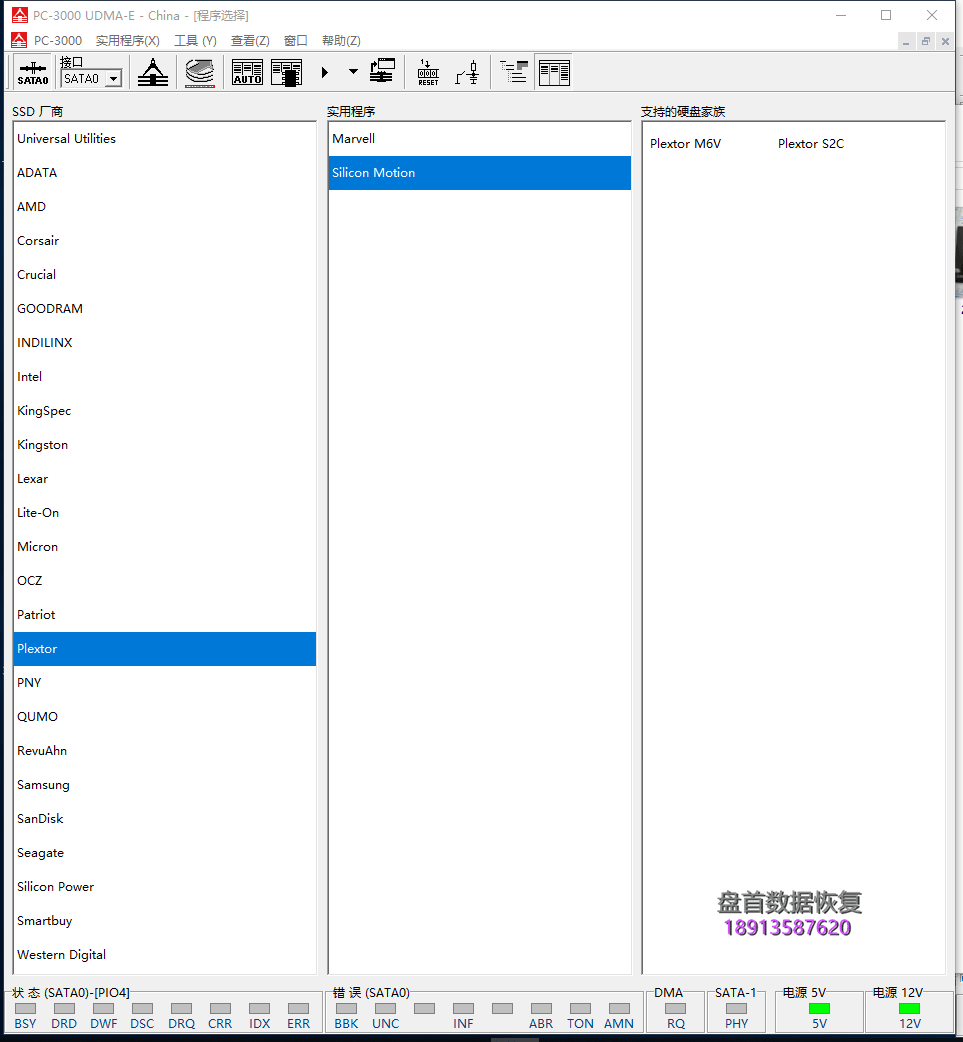Viewport: 963px width, 1042px height.
Task: Click the PC-3000 logo in menu bar
Action: [19, 41]
